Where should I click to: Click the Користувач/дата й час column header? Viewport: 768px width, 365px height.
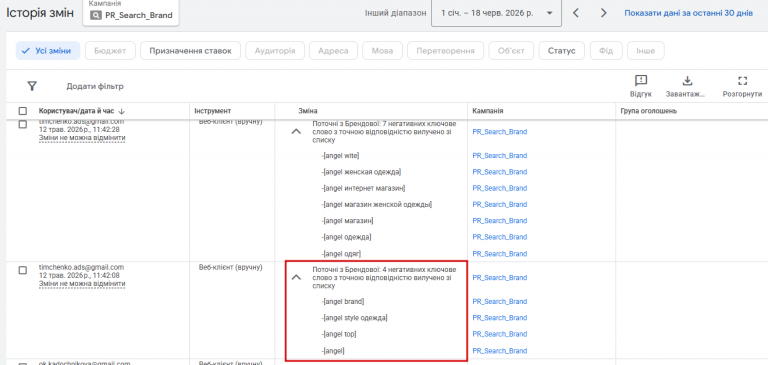[x=77, y=111]
